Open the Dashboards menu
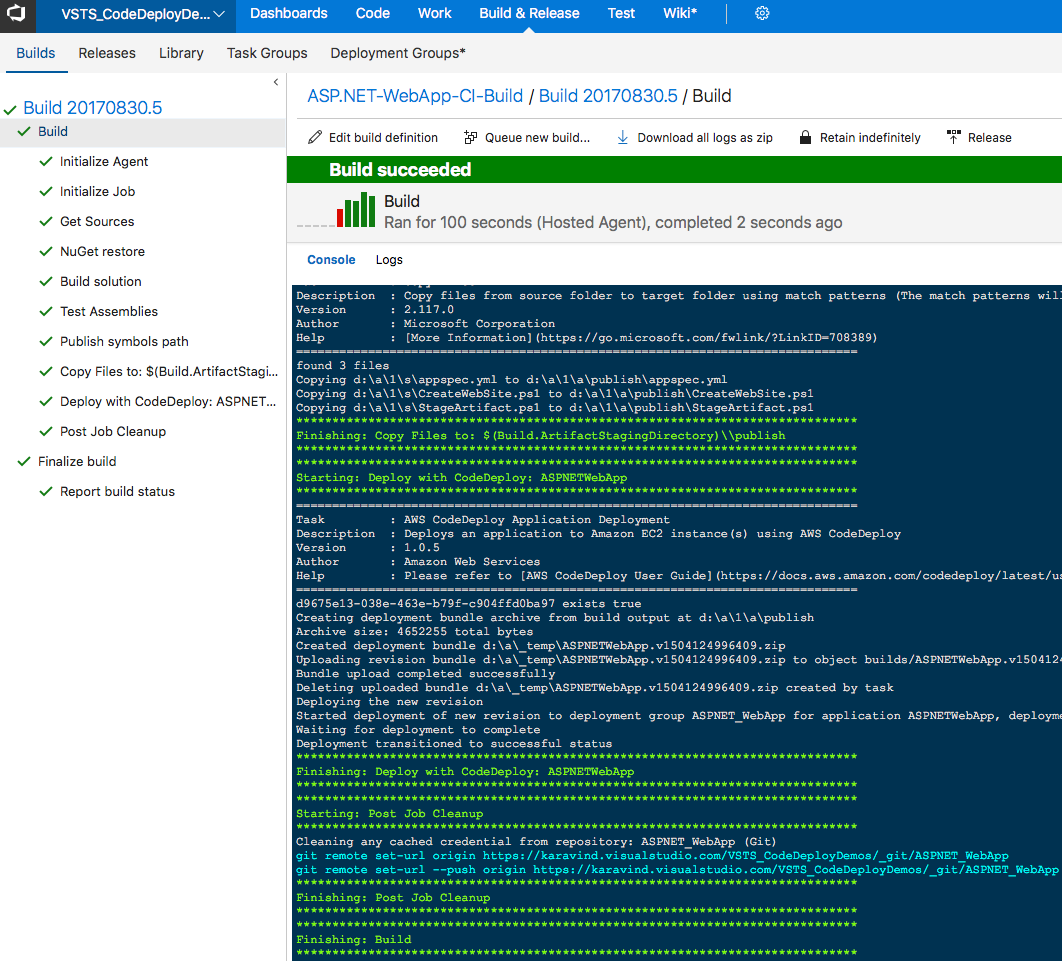Image resolution: width=1062 pixels, height=961 pixels. coord(289,14)
